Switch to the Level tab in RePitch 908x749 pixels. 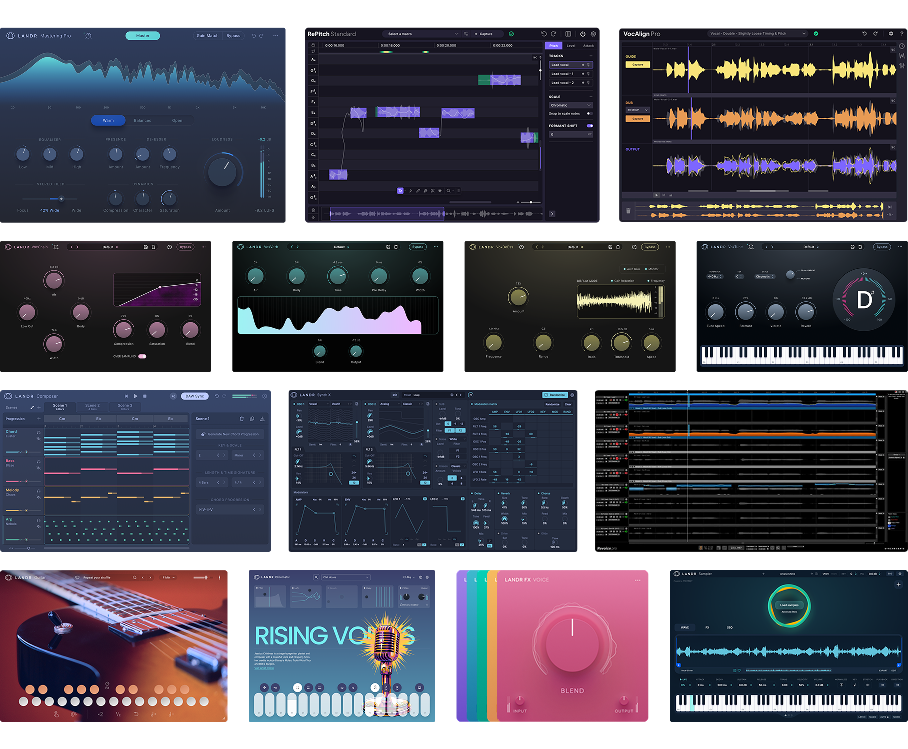click(571, 45)
